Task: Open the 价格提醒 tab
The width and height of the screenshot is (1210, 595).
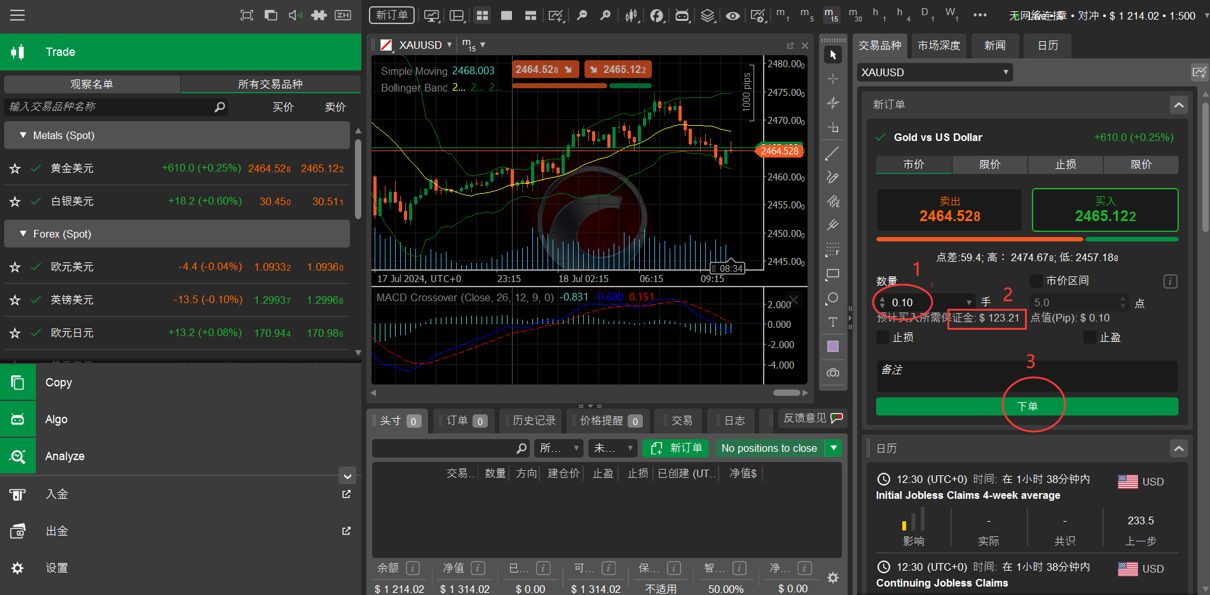Action: click(x=609, y=421)
